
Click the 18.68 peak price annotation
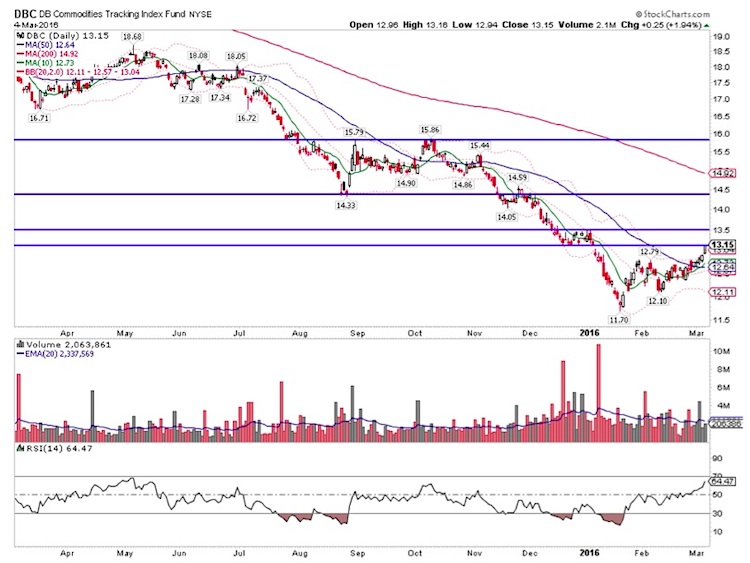click(132, 36)
